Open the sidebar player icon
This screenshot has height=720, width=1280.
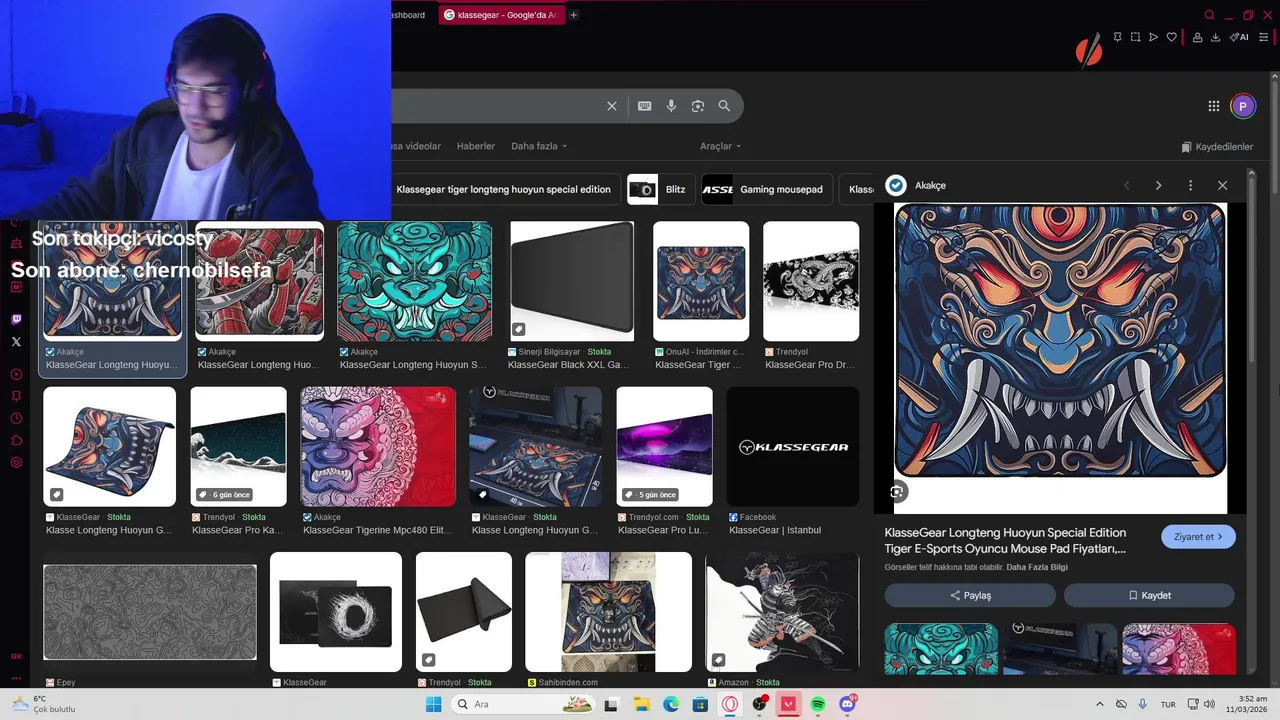pos(16,374)
